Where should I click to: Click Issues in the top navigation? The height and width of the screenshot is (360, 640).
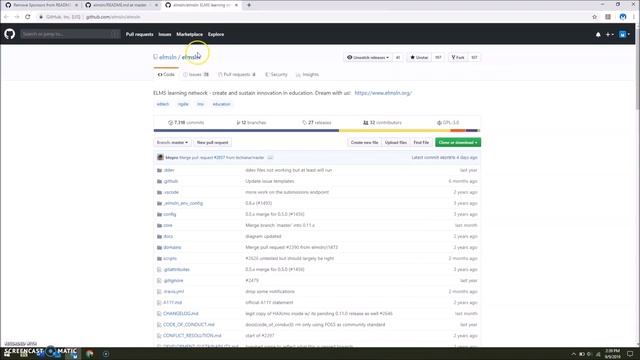[165, 34]
